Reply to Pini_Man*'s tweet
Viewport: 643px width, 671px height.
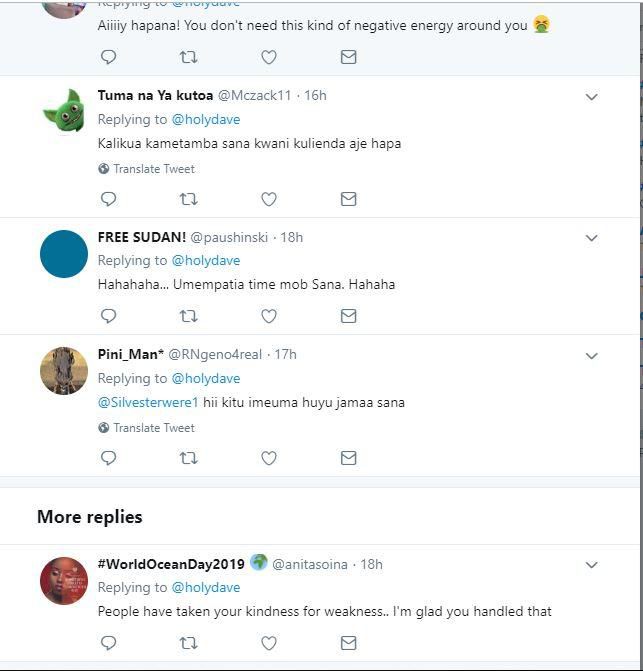[109, 458]
